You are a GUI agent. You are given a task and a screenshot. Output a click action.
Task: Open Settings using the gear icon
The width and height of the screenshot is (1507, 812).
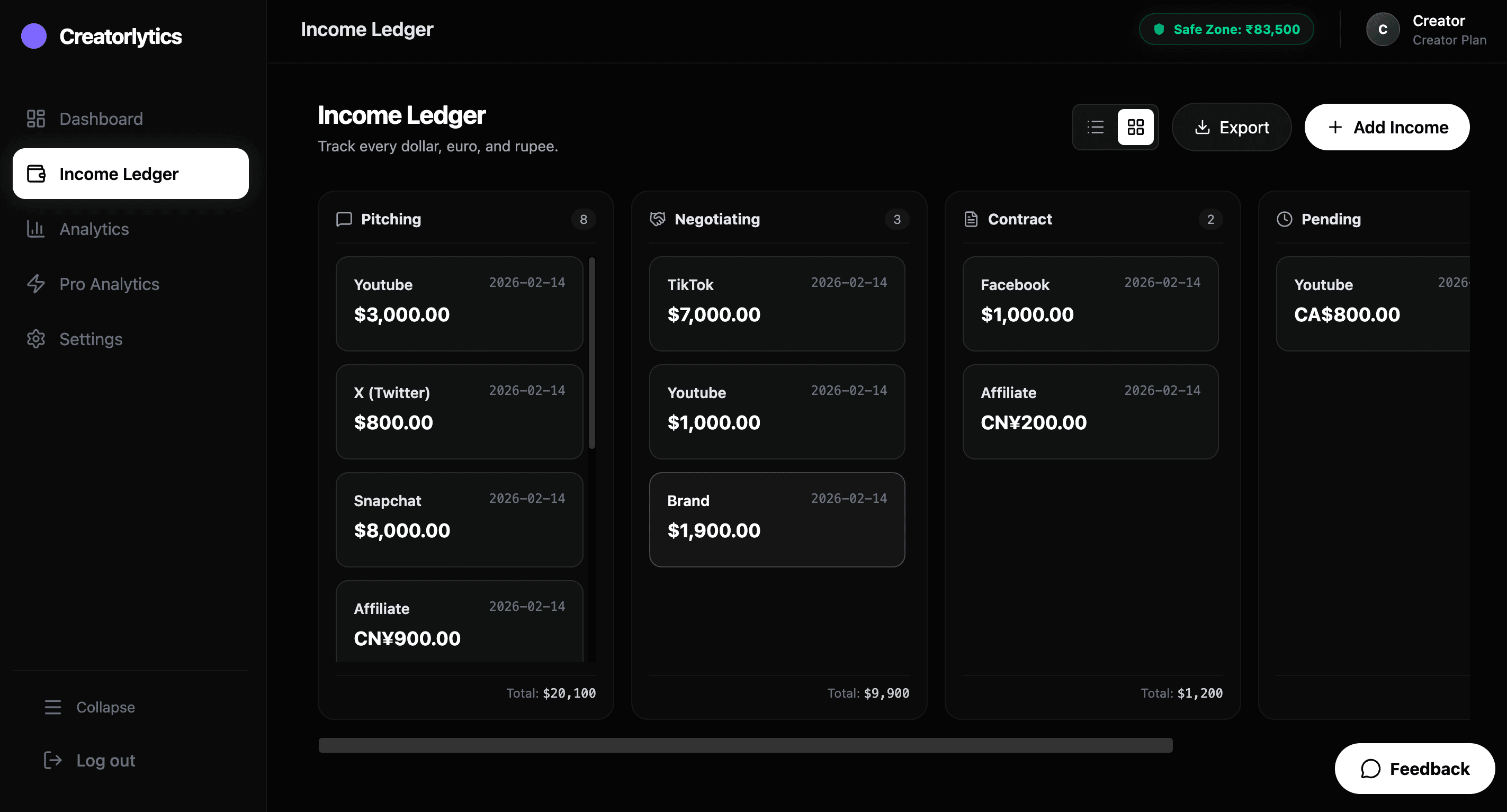coord(35,339)
